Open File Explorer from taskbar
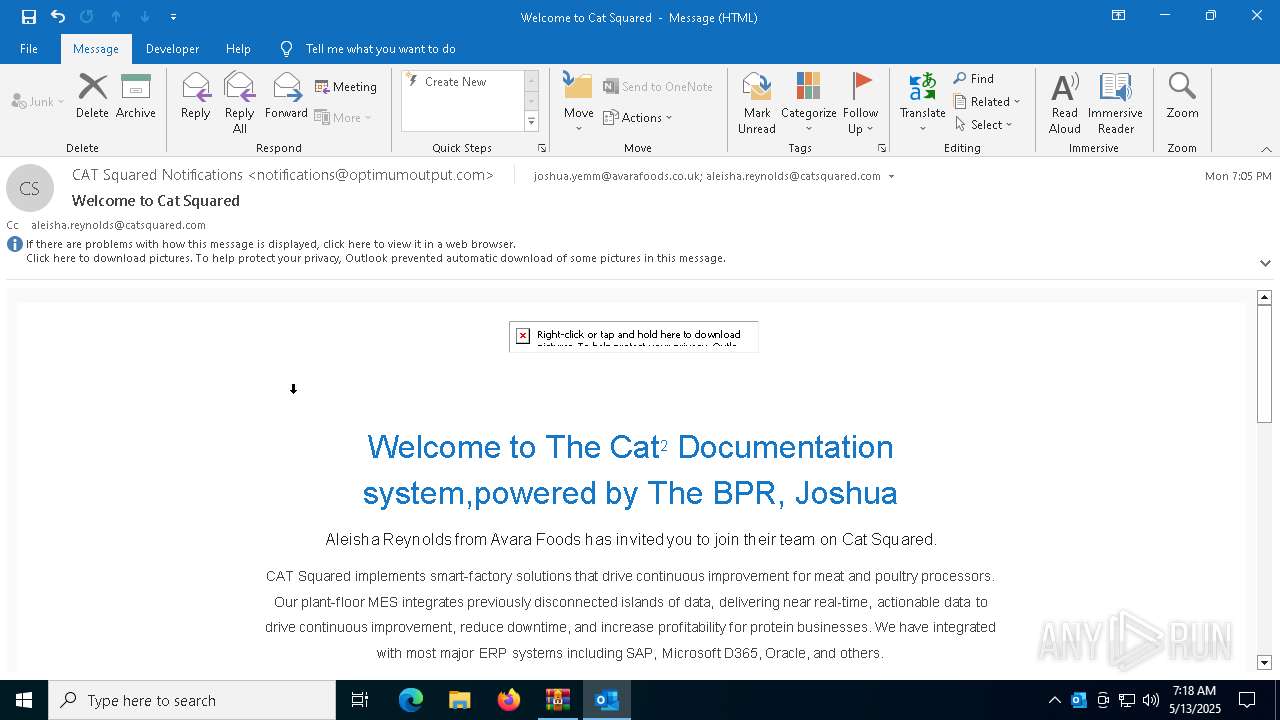Screen dimensions: 1280x720 click(x=460, y=700)
